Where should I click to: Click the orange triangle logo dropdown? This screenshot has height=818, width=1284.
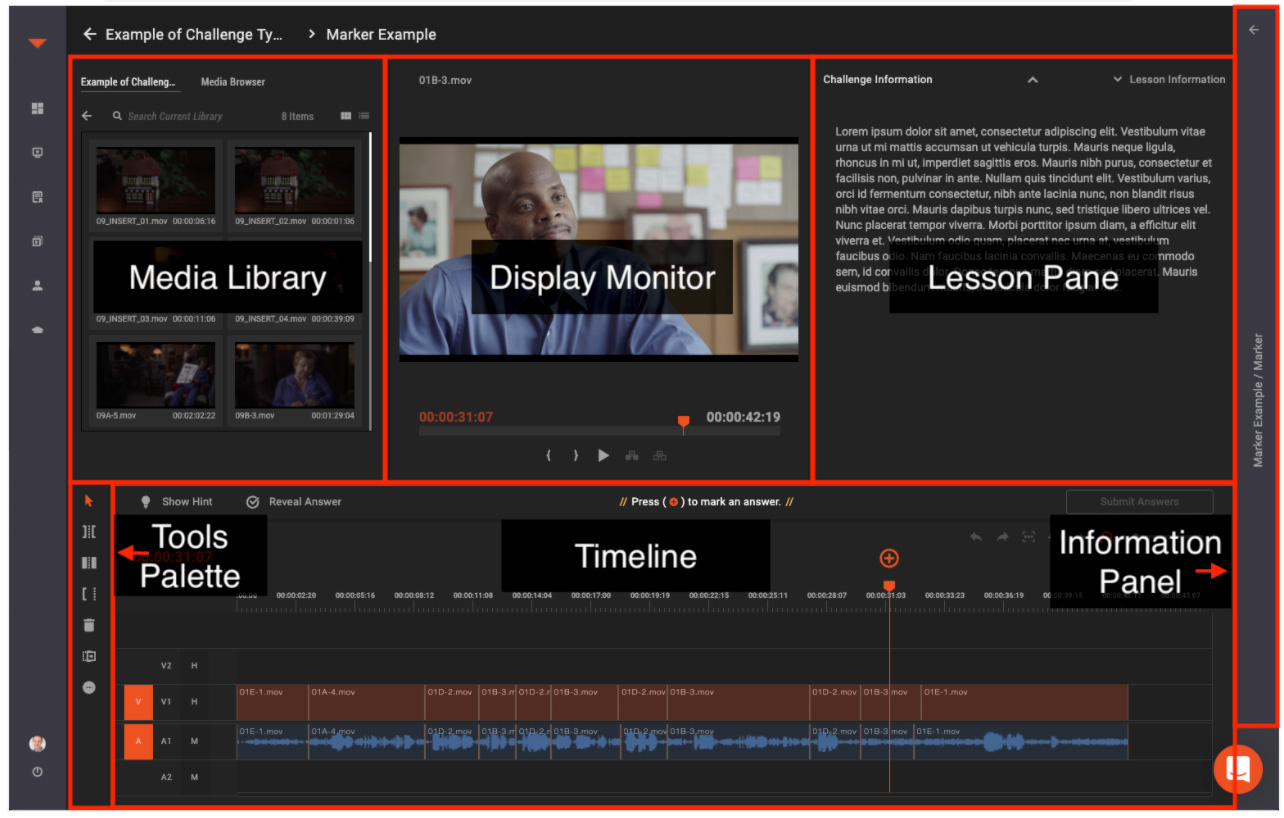click(37, 43)
